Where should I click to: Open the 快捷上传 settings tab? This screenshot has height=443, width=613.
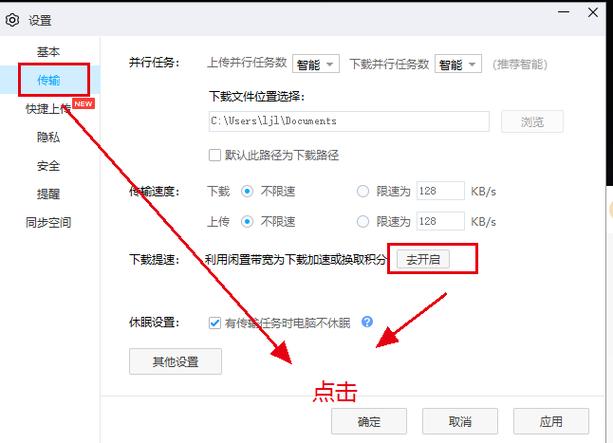[48, 108]
